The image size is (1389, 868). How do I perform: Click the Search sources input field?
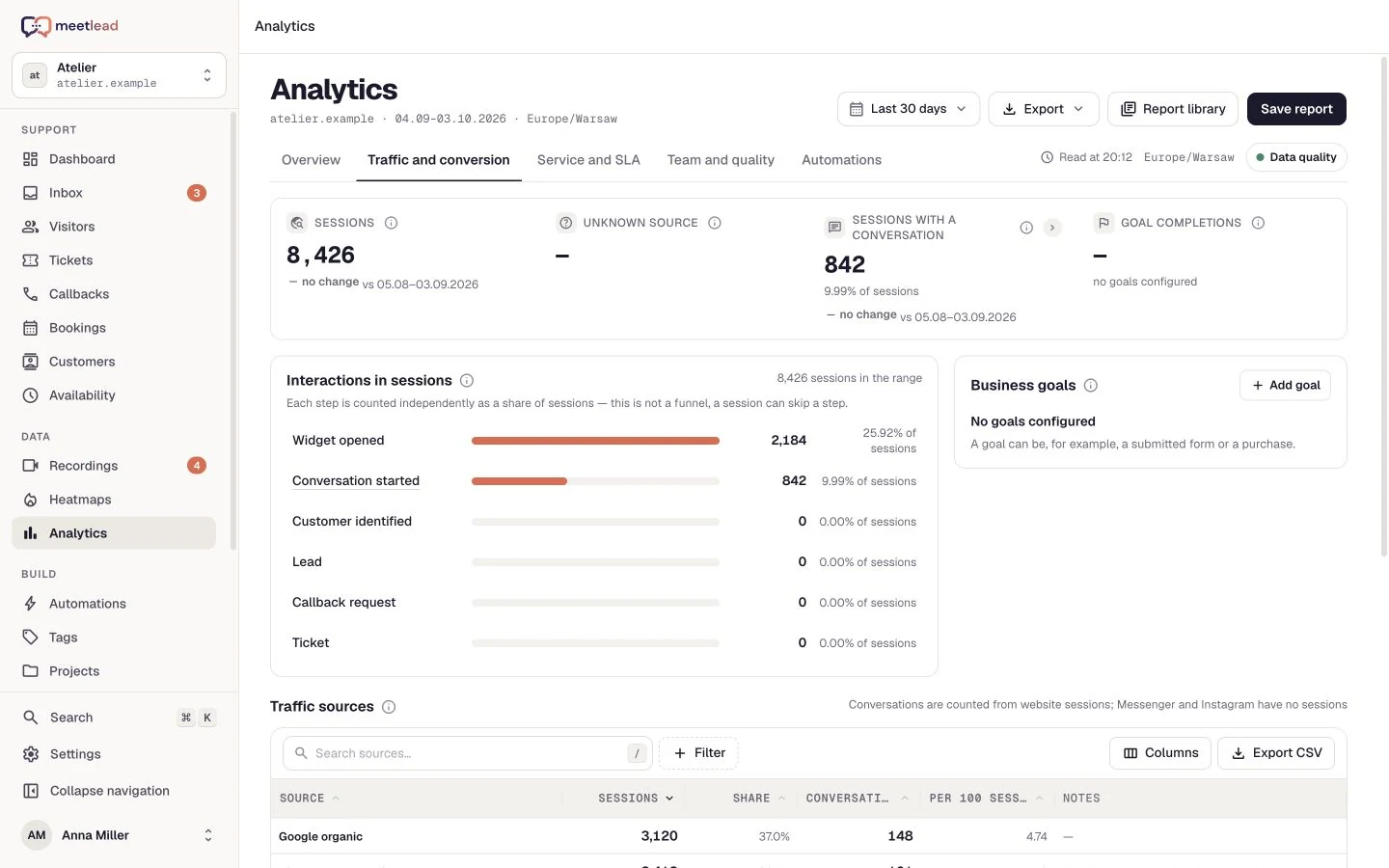coord(468,753)
